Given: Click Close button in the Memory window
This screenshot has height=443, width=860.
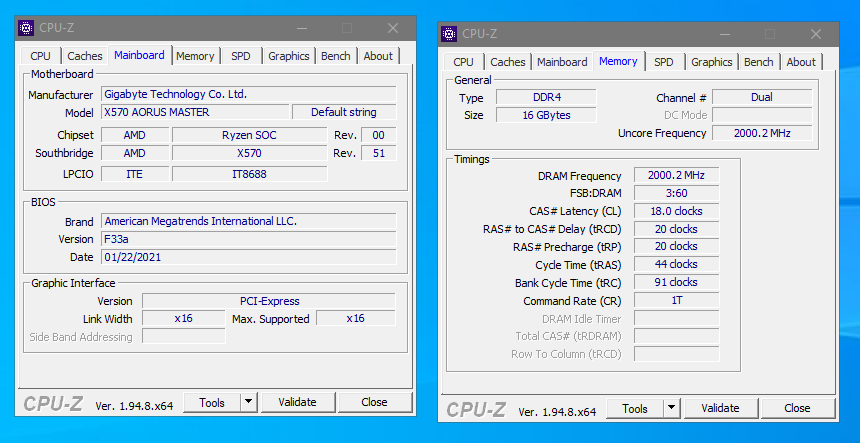Looking at the screenshot, I should pyautogui.click(x=797, y=408).
